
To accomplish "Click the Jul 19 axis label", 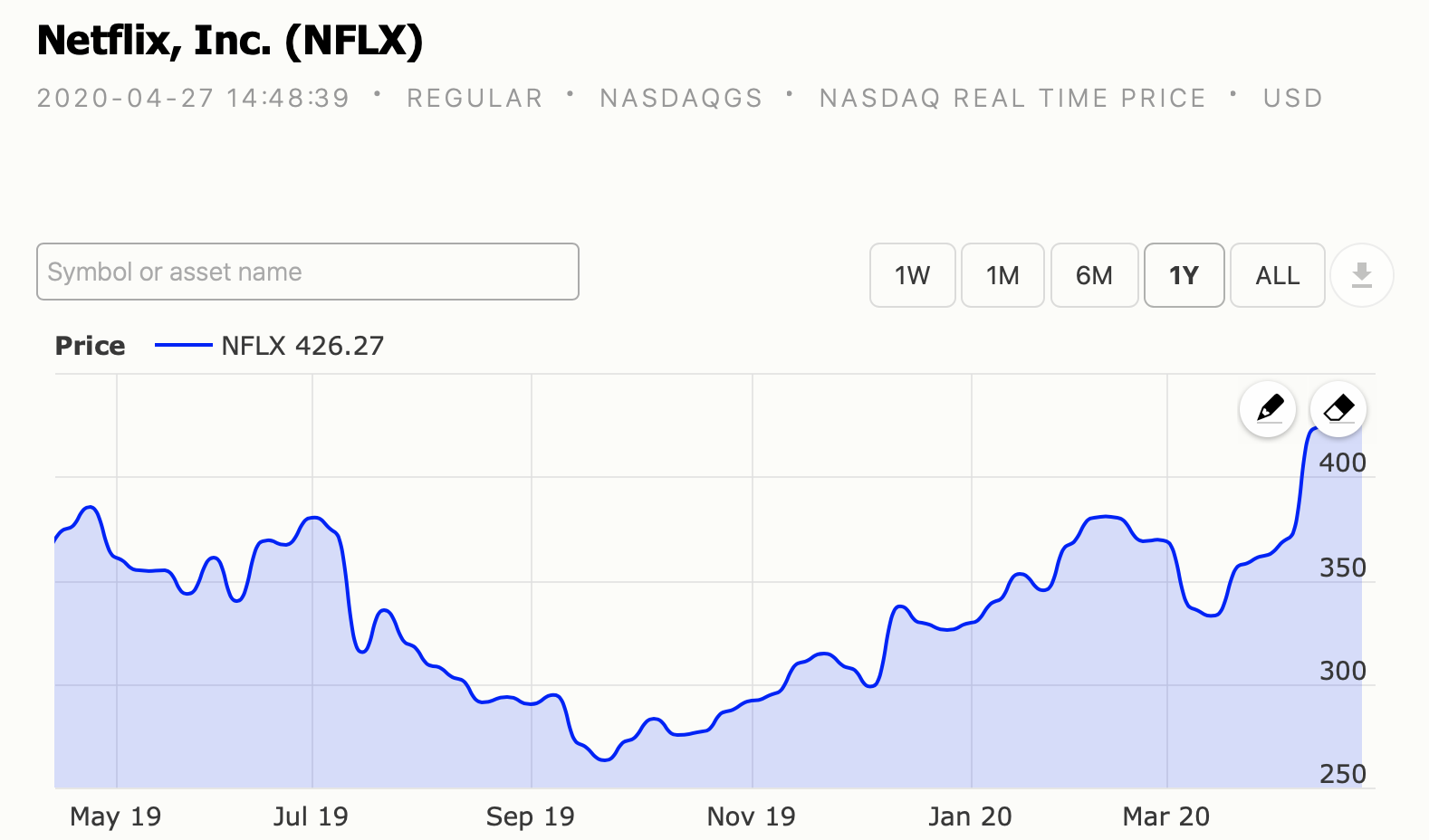I will [311, 816].
